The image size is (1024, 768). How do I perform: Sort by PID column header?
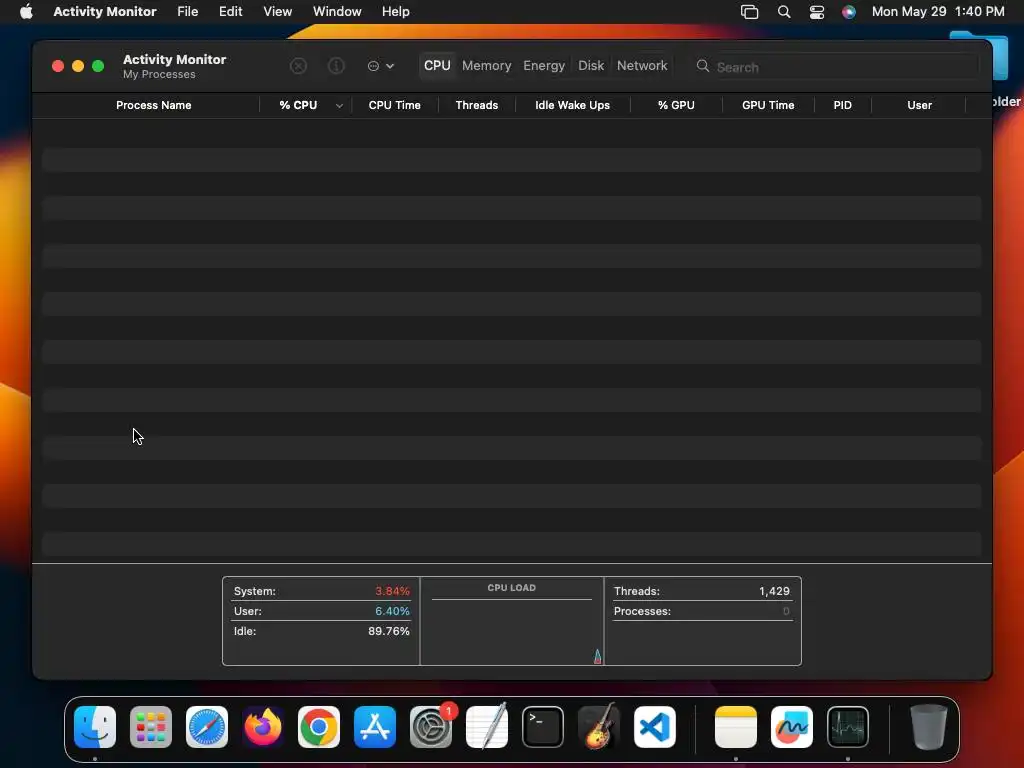point(842,105)
